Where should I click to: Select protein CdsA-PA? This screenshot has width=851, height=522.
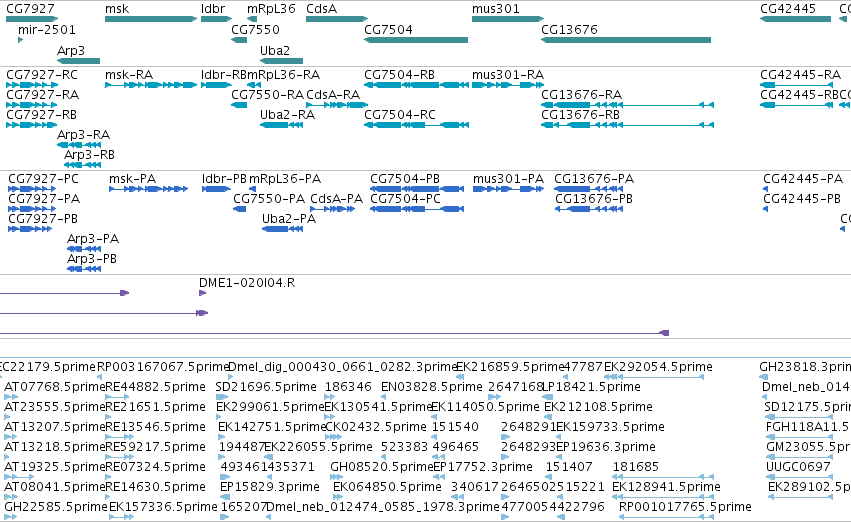click(336, 199)
